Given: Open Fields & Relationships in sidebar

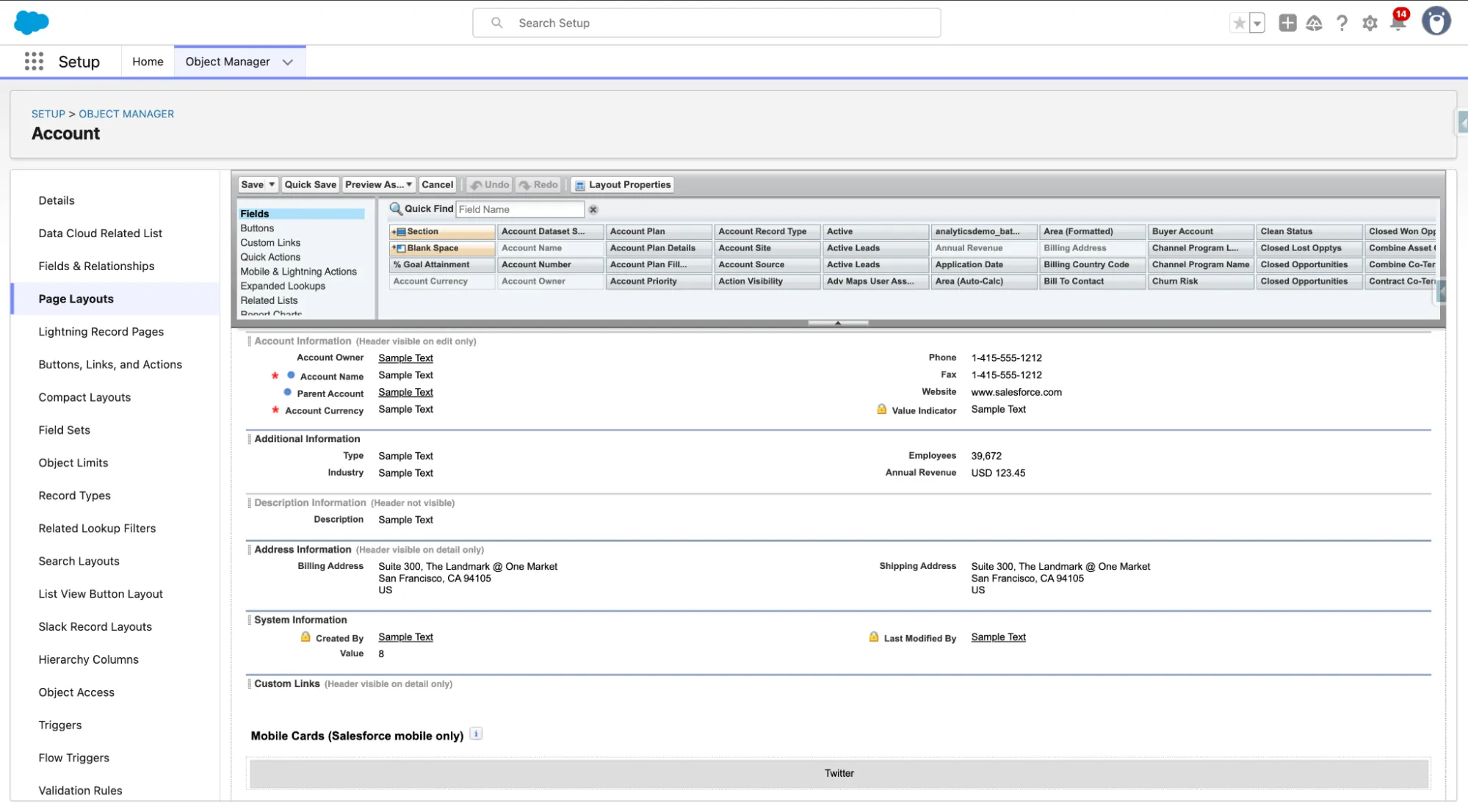Looking at the screenshot, I should click(96, 267).
